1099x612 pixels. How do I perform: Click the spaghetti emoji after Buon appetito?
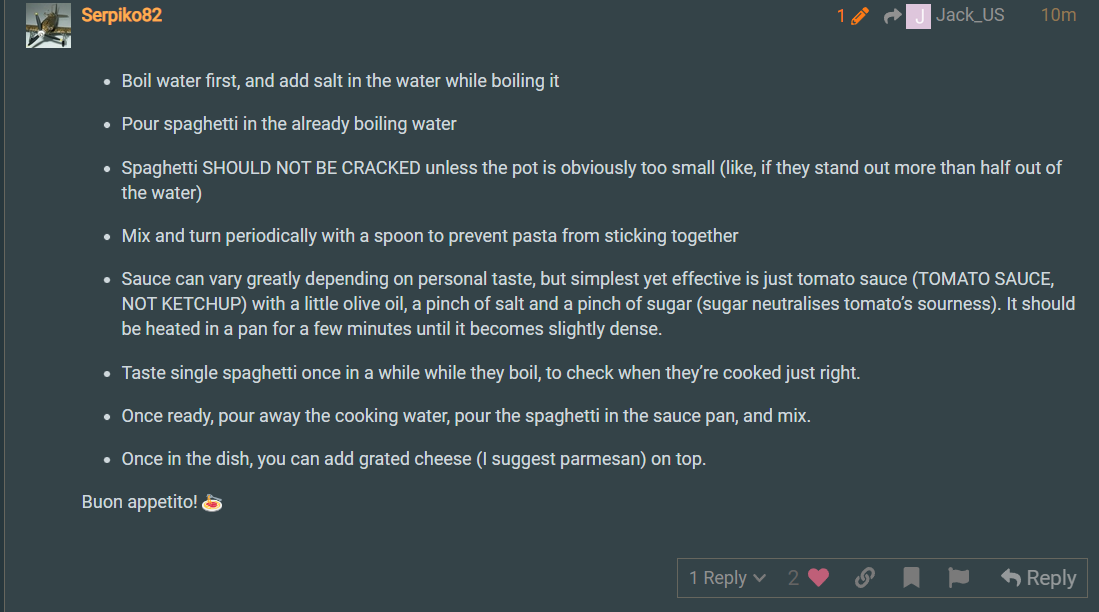(x=212, y=503)
